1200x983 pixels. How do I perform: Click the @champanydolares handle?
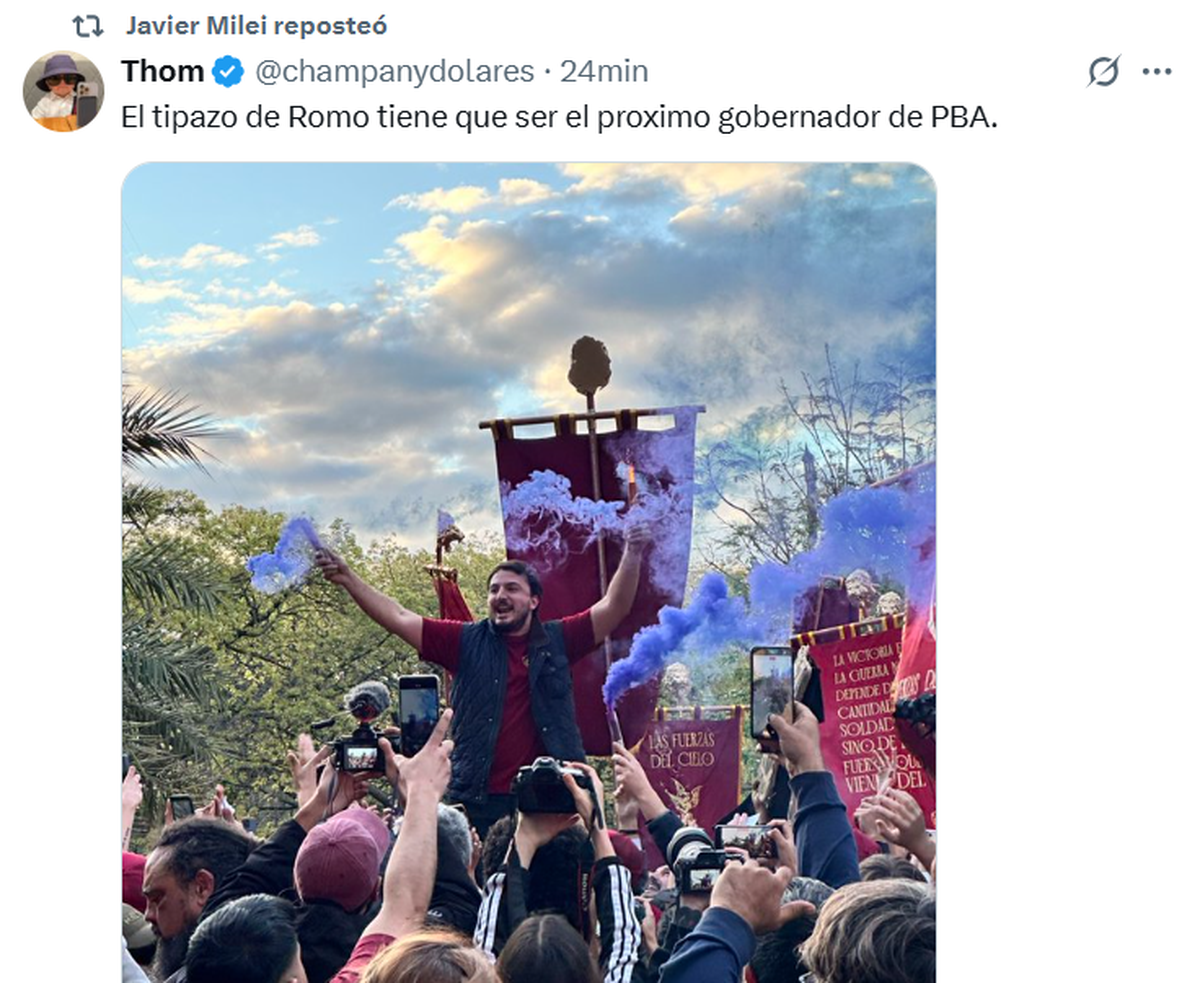[395, 72]
